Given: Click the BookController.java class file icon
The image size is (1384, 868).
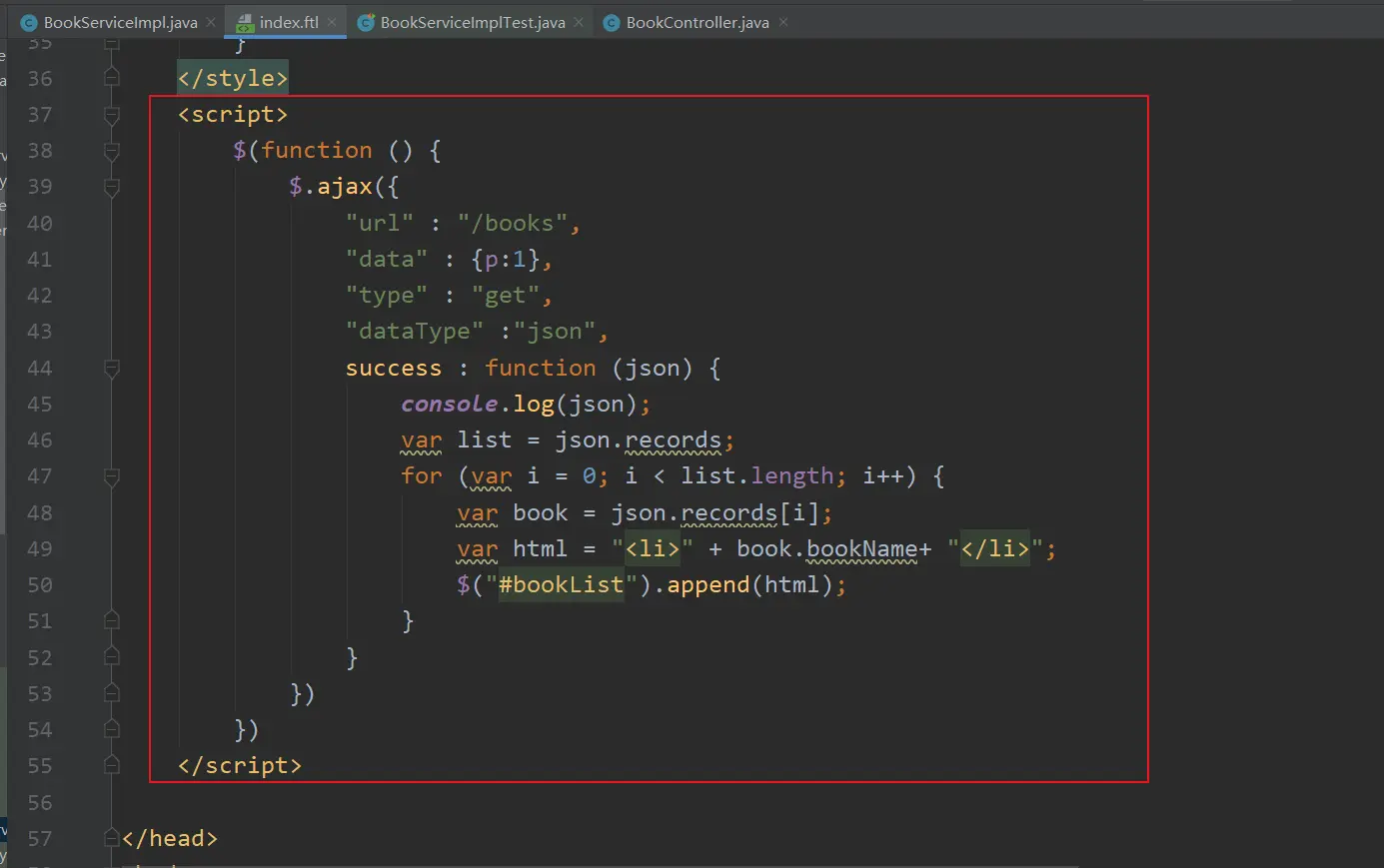Looking at the screenshot, I should click(x=612, y=22).
